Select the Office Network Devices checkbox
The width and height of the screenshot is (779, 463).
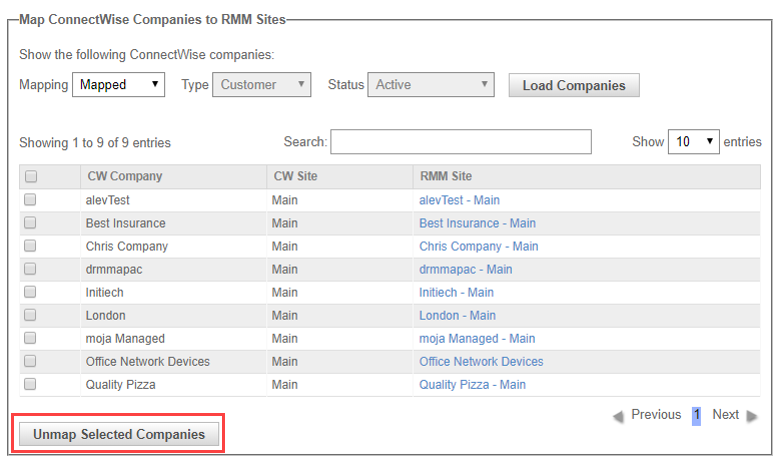(x=30, y=361)
